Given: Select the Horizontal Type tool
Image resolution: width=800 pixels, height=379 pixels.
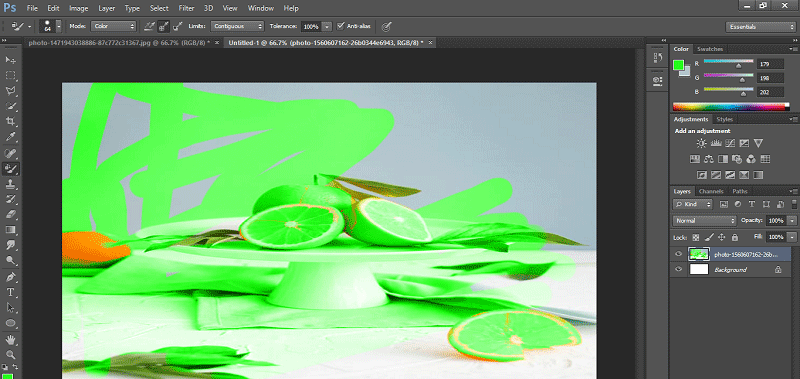Looking at the screenshot, I should (10, 292).
